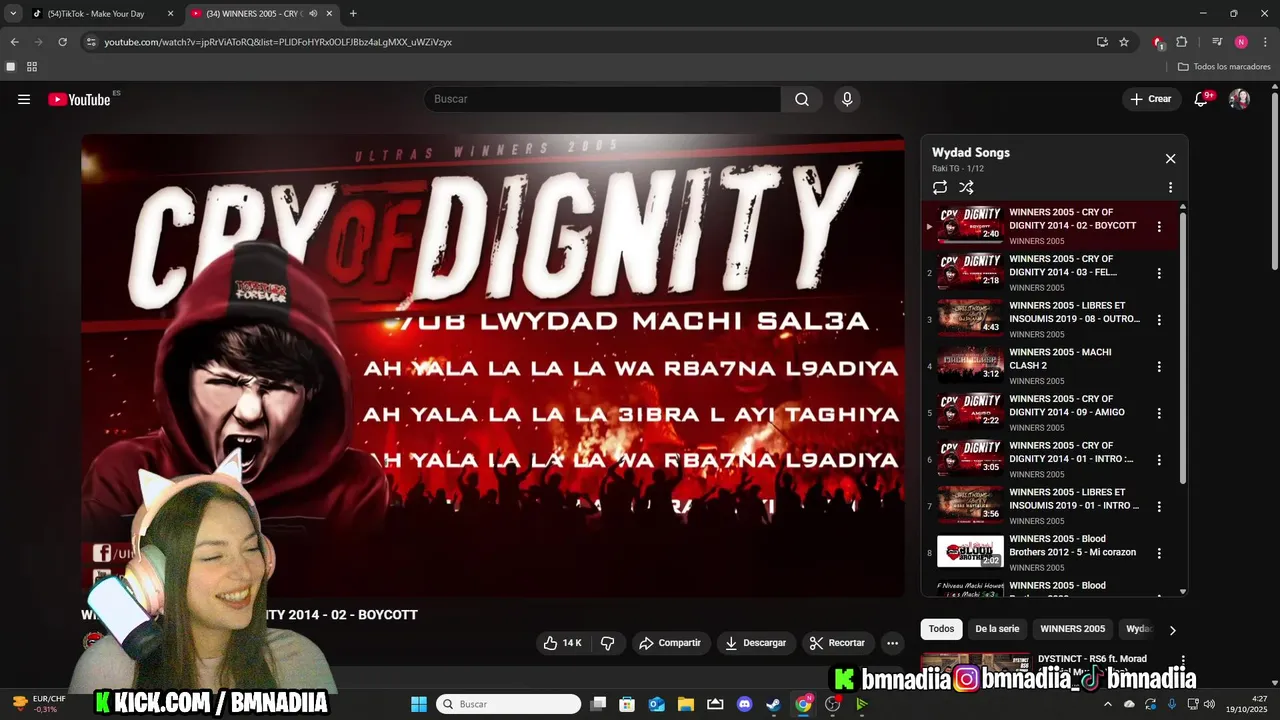The height and width of the screenshot is (720, 1280).
Task: Select CRY OF DIGNITY 2014 - 09 - AMIGO title
Action: click(1067, 405)
